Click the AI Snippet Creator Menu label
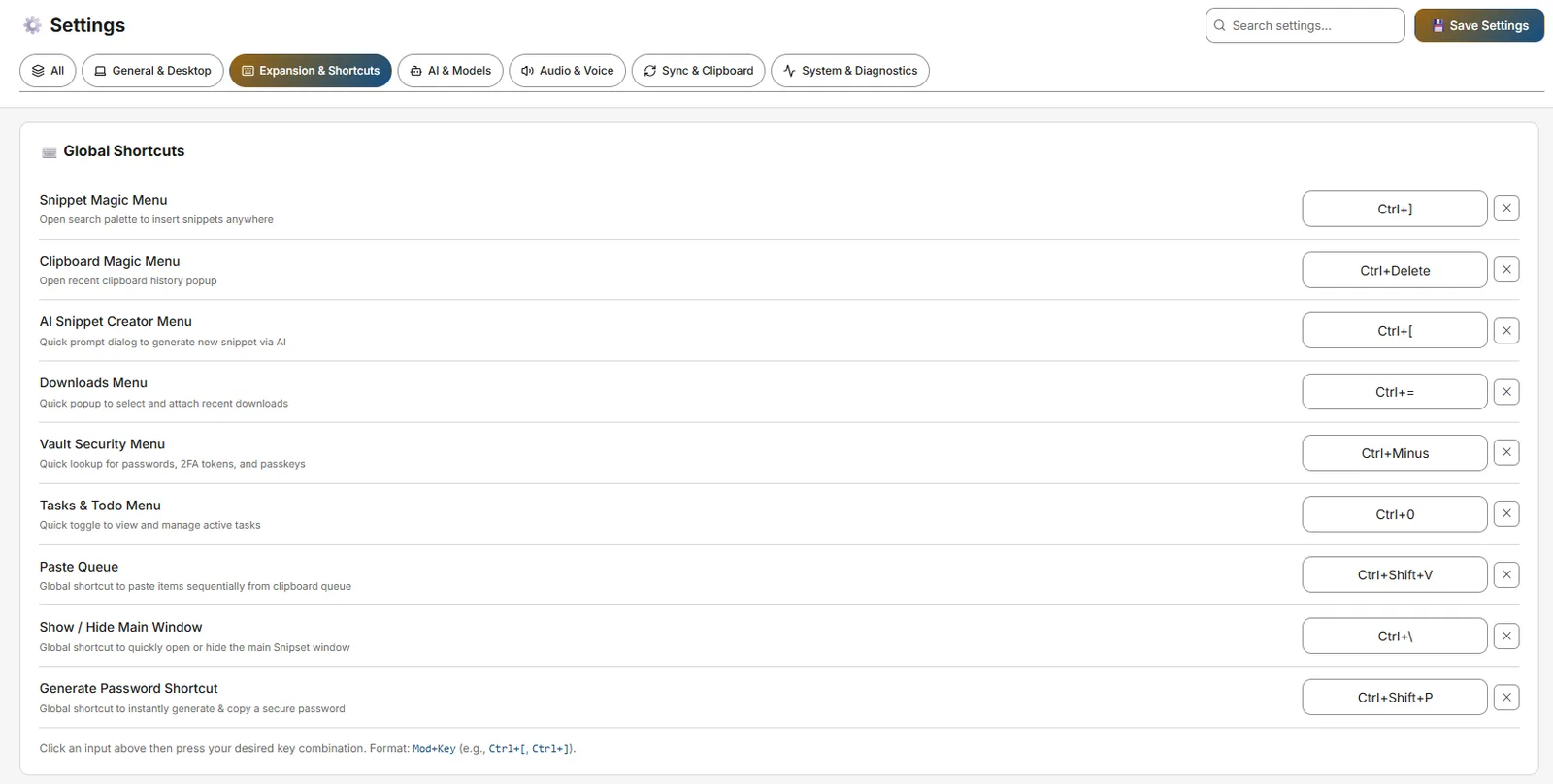 [x=116, y=321]
